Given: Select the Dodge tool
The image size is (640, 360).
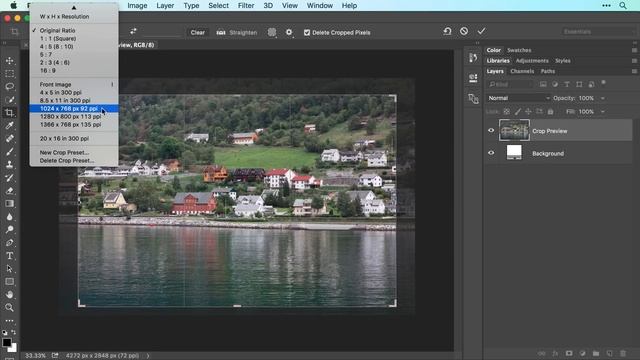Looking at the screenshot, I should [x=9, y=229].
